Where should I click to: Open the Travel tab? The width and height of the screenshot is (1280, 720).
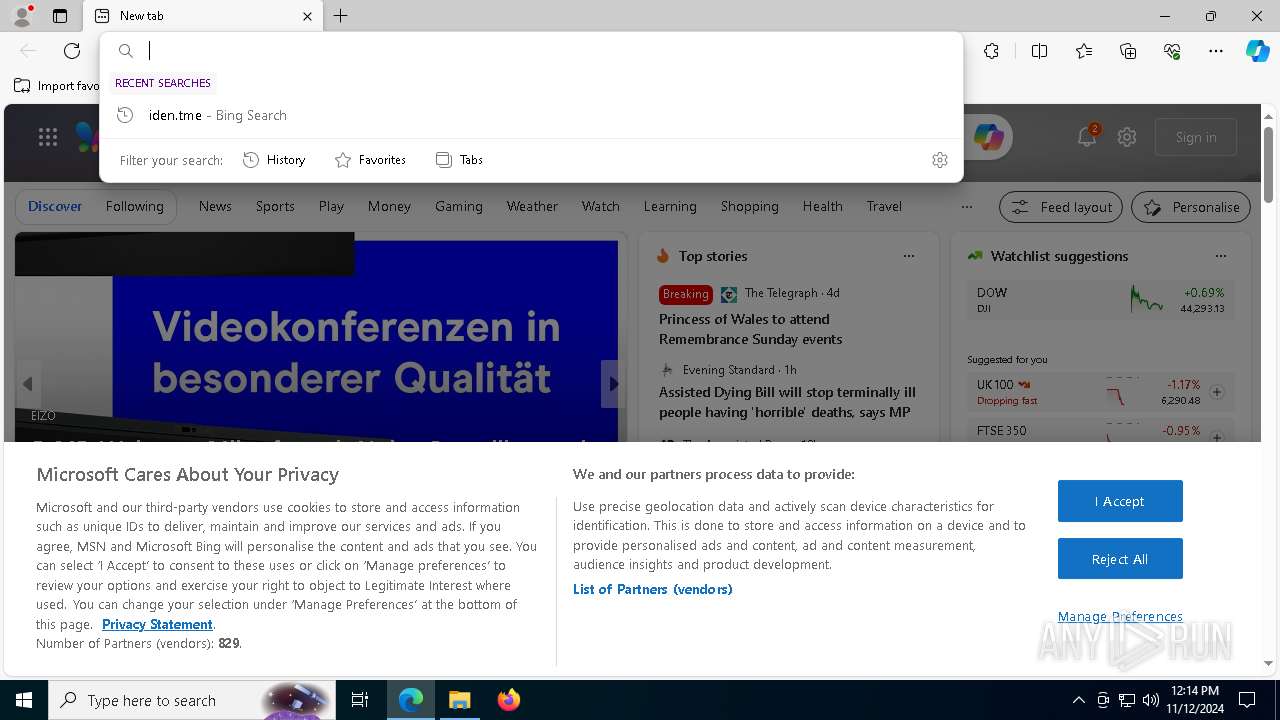[x=884, y=206]
